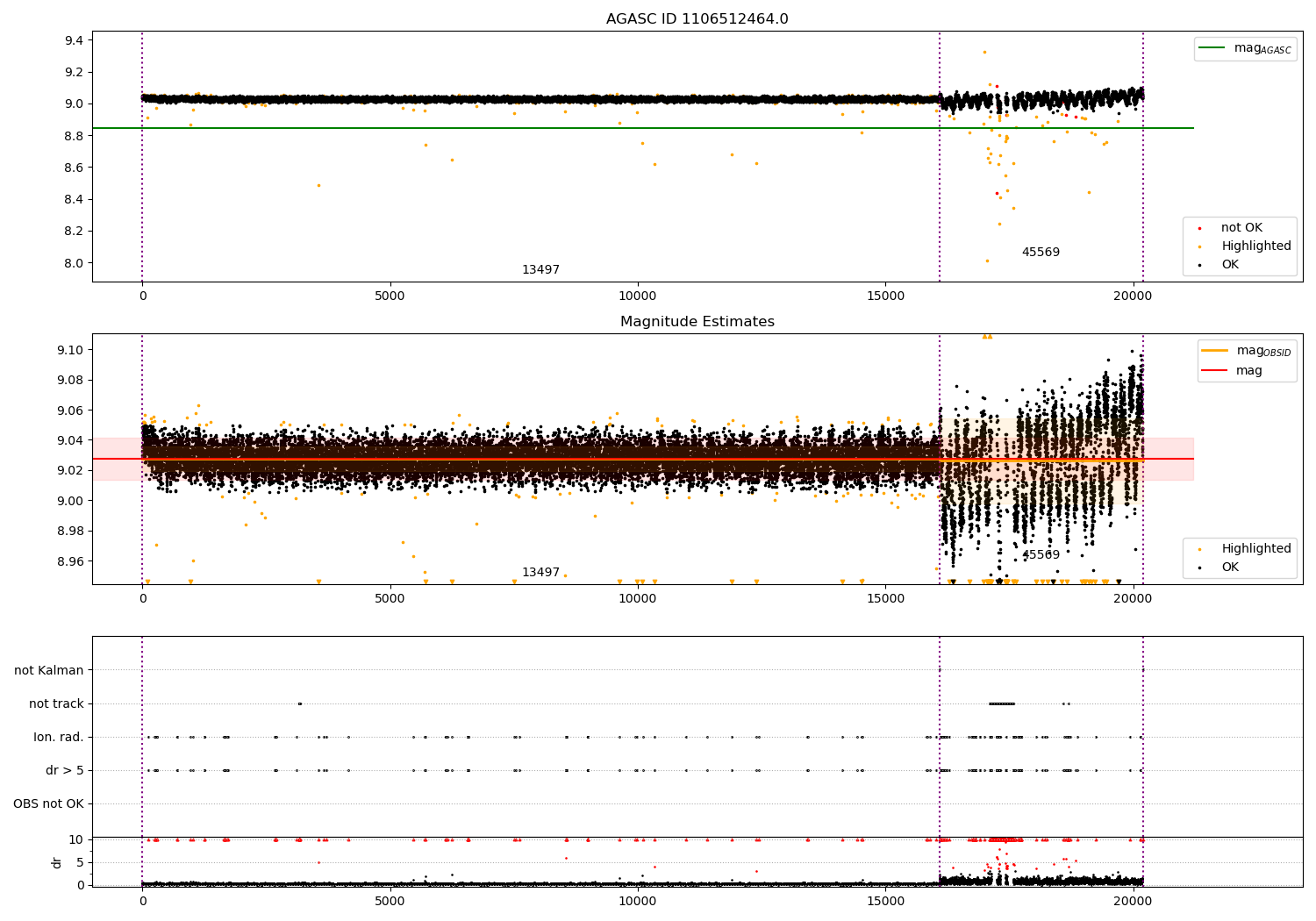Click the 9.0 y-axis tick in AGASC plot
The image size is (1316, 921).
click(x=74, y=104)
